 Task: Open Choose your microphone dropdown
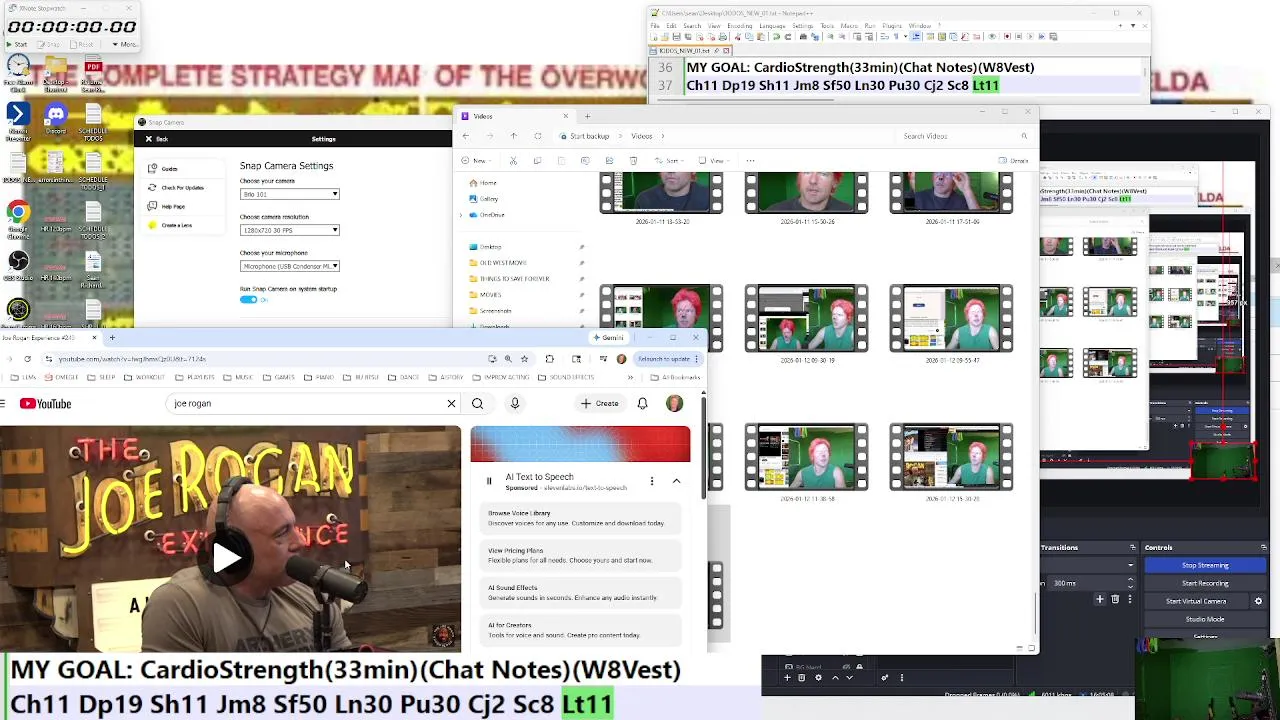pyautogui.click(x=290, y=266)
